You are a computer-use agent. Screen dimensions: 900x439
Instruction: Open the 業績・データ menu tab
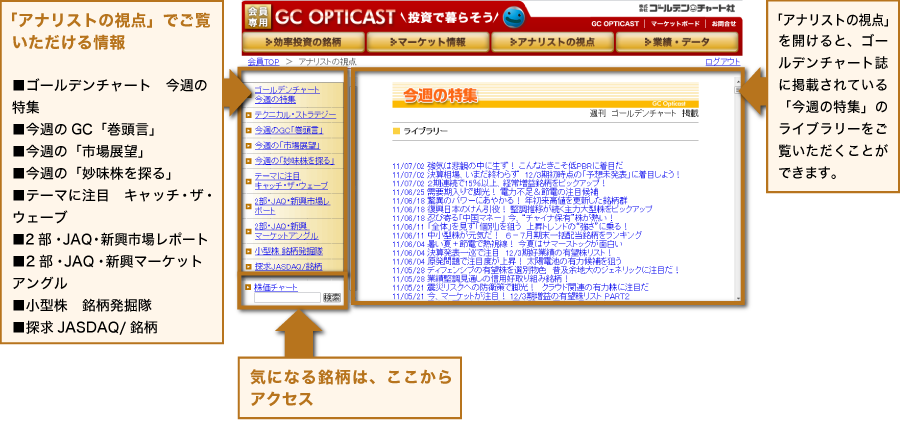677,42
